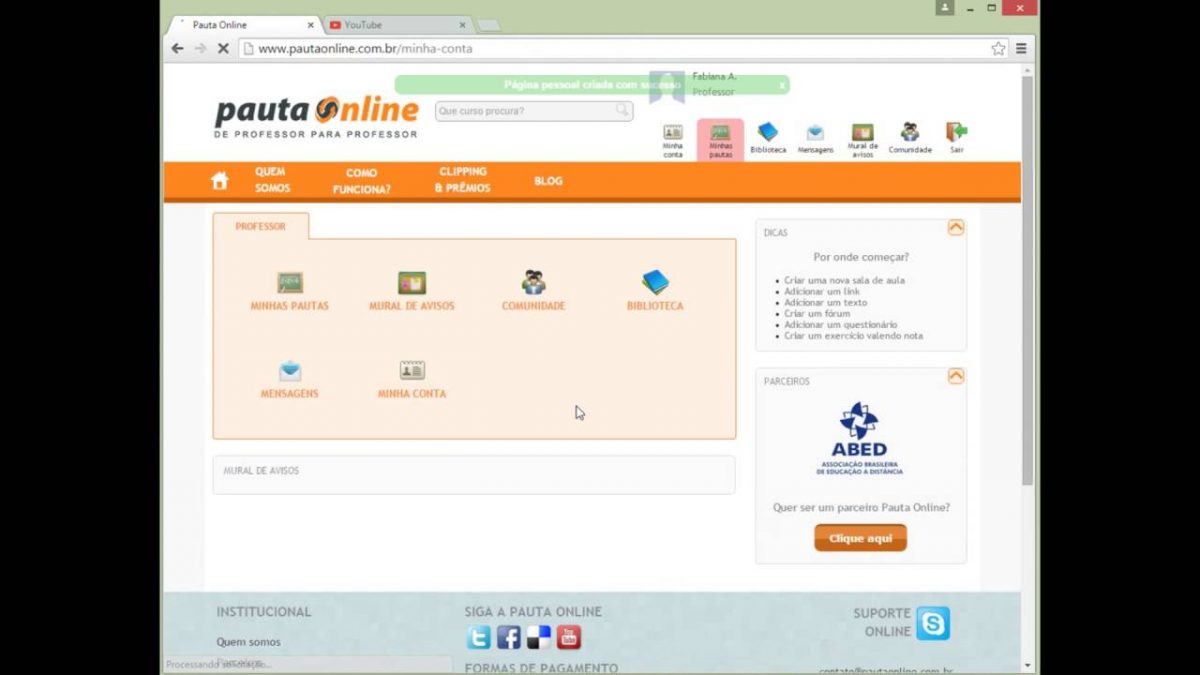Open MINHAS PAUTAS in Professor panel
The height and width of the screenshot is (675, 1200).
point(289,291)
